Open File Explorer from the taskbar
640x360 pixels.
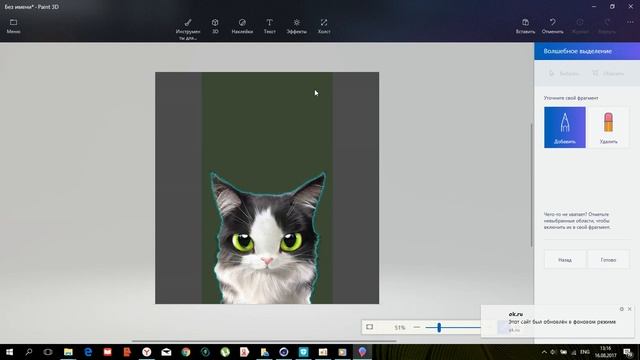(x=68, y=352)
